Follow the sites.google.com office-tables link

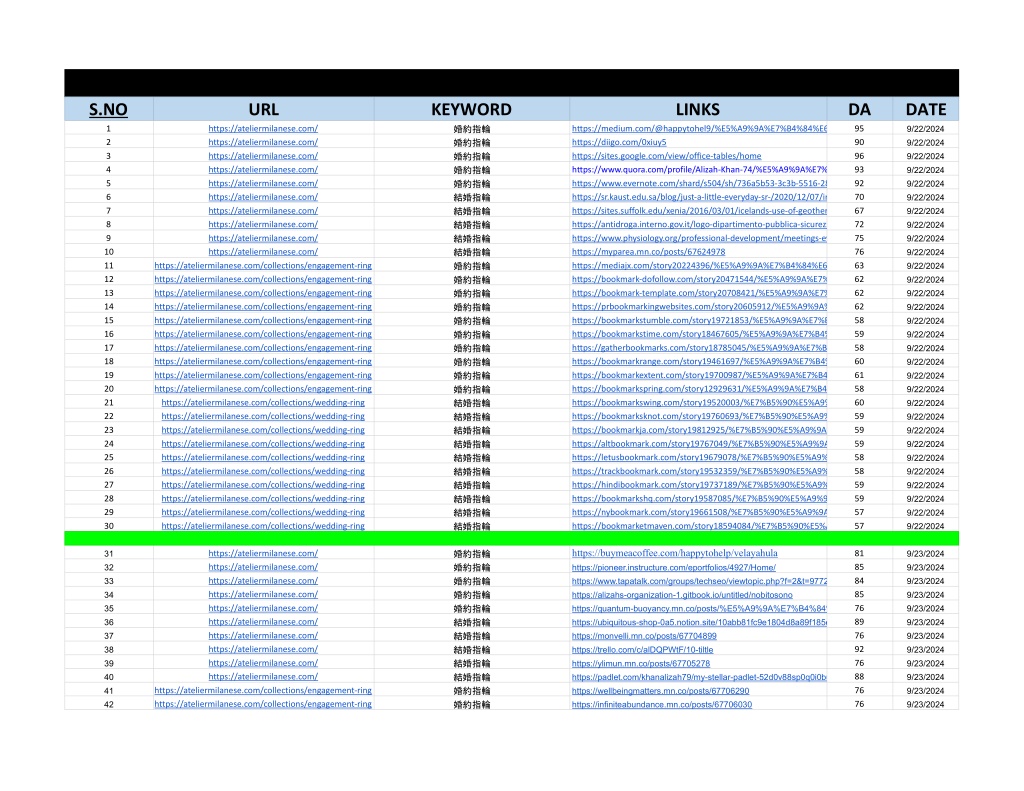pos(667,156)
